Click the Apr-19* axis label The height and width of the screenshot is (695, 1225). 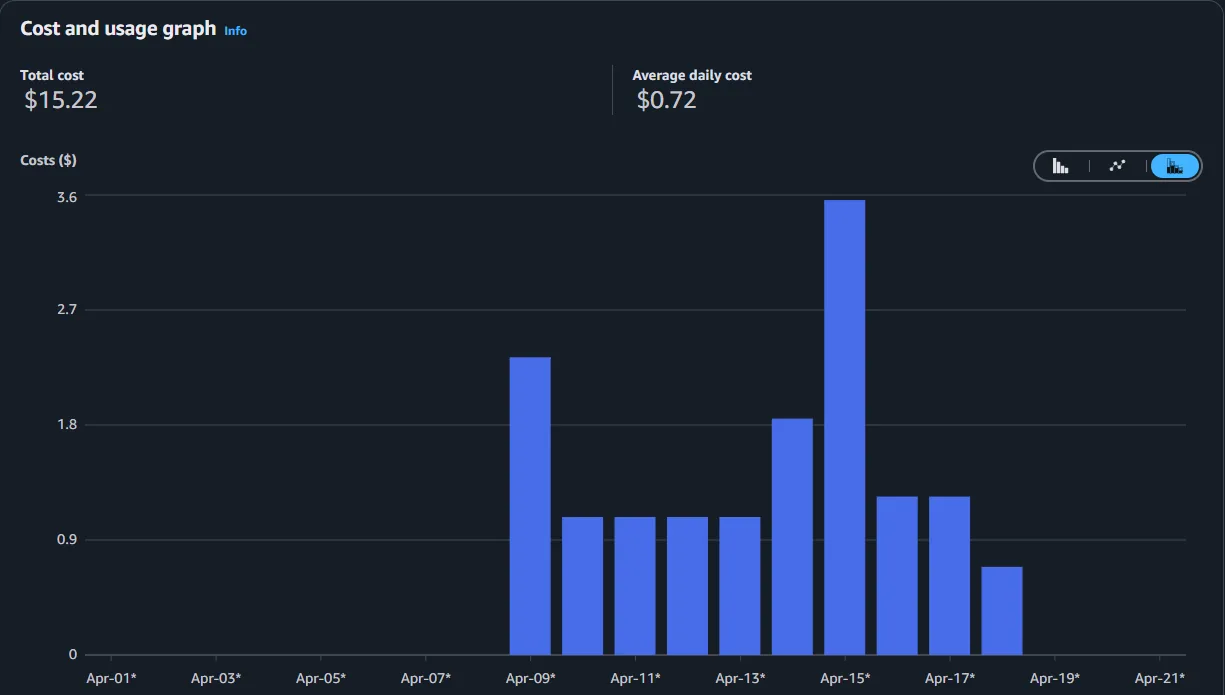(x=1054, y=678)
